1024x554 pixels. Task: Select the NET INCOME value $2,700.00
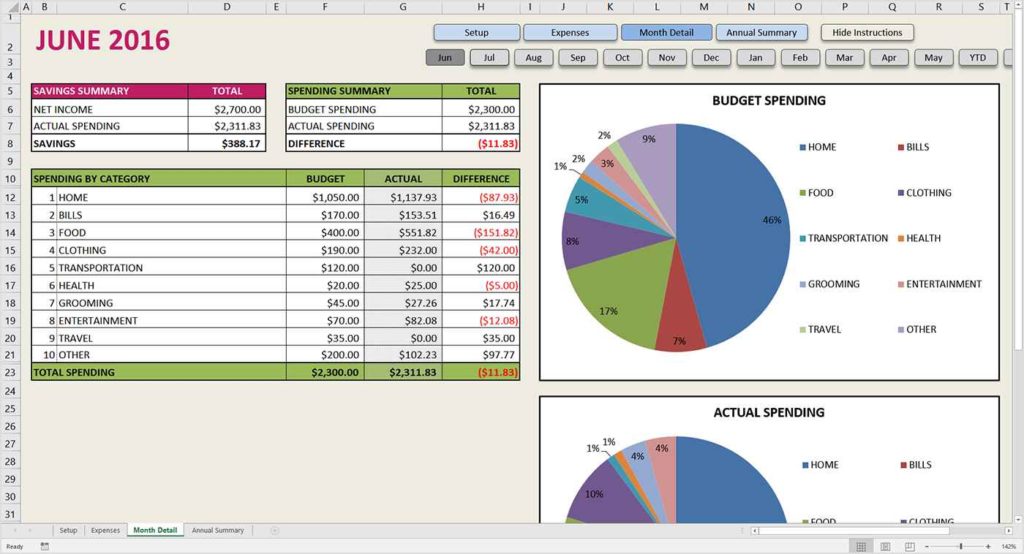(227, 109)
